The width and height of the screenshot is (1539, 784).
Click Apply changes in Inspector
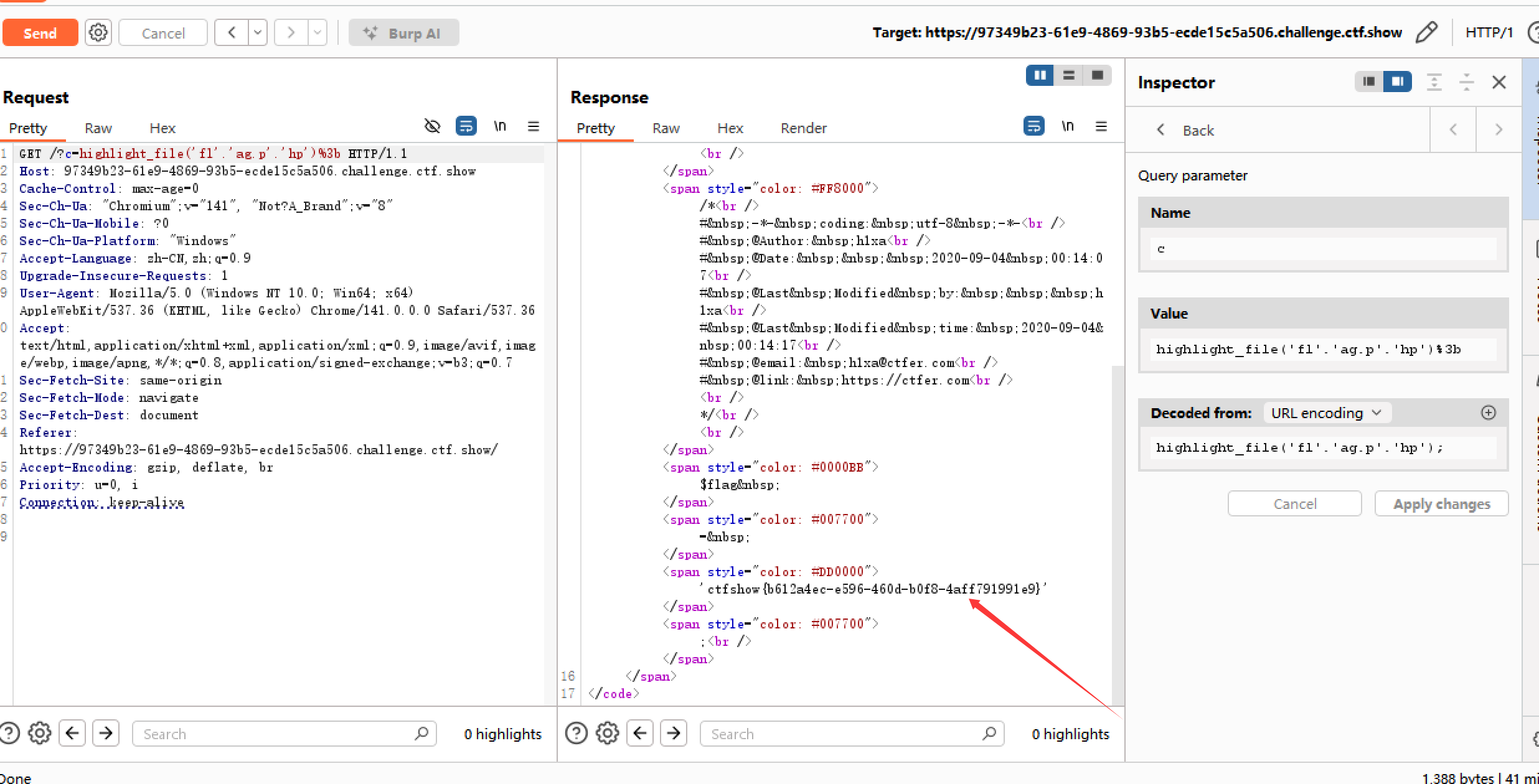pos(1441,504)
